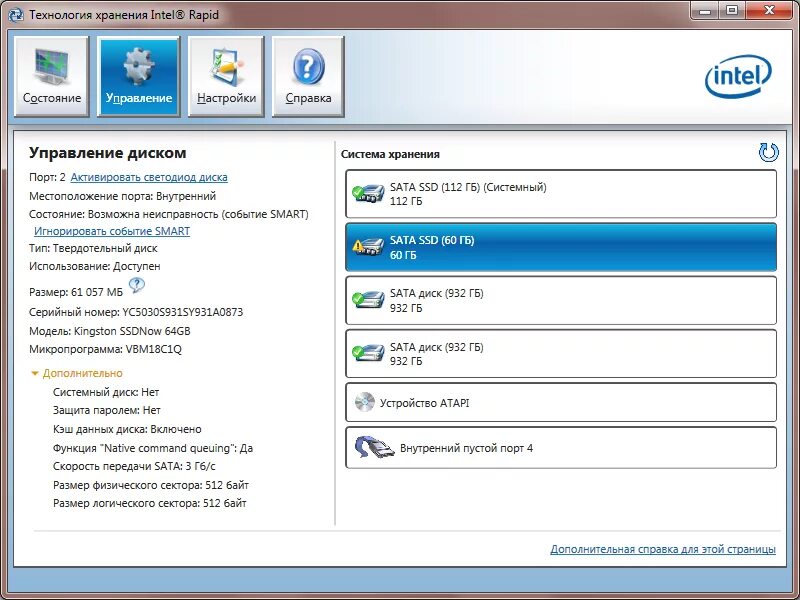Click Активировать светодиод диска link
The image size is (800, 600).
coord(149,177)
